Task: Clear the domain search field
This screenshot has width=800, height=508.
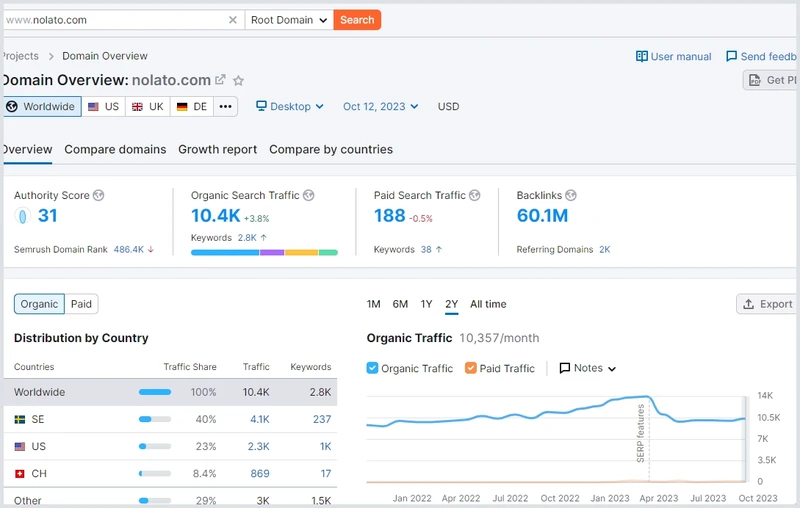Action: [233, 20]
